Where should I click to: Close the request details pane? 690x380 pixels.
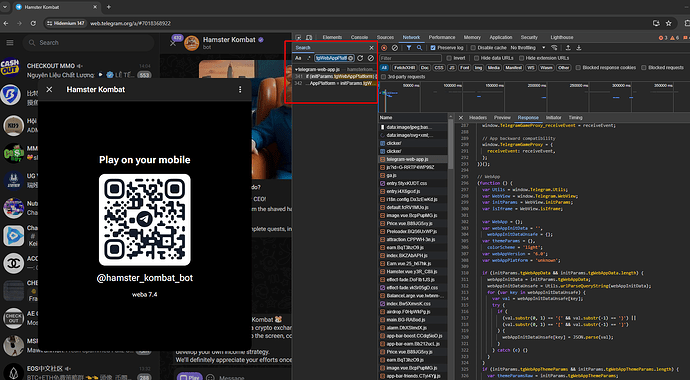tap(461, 117)
